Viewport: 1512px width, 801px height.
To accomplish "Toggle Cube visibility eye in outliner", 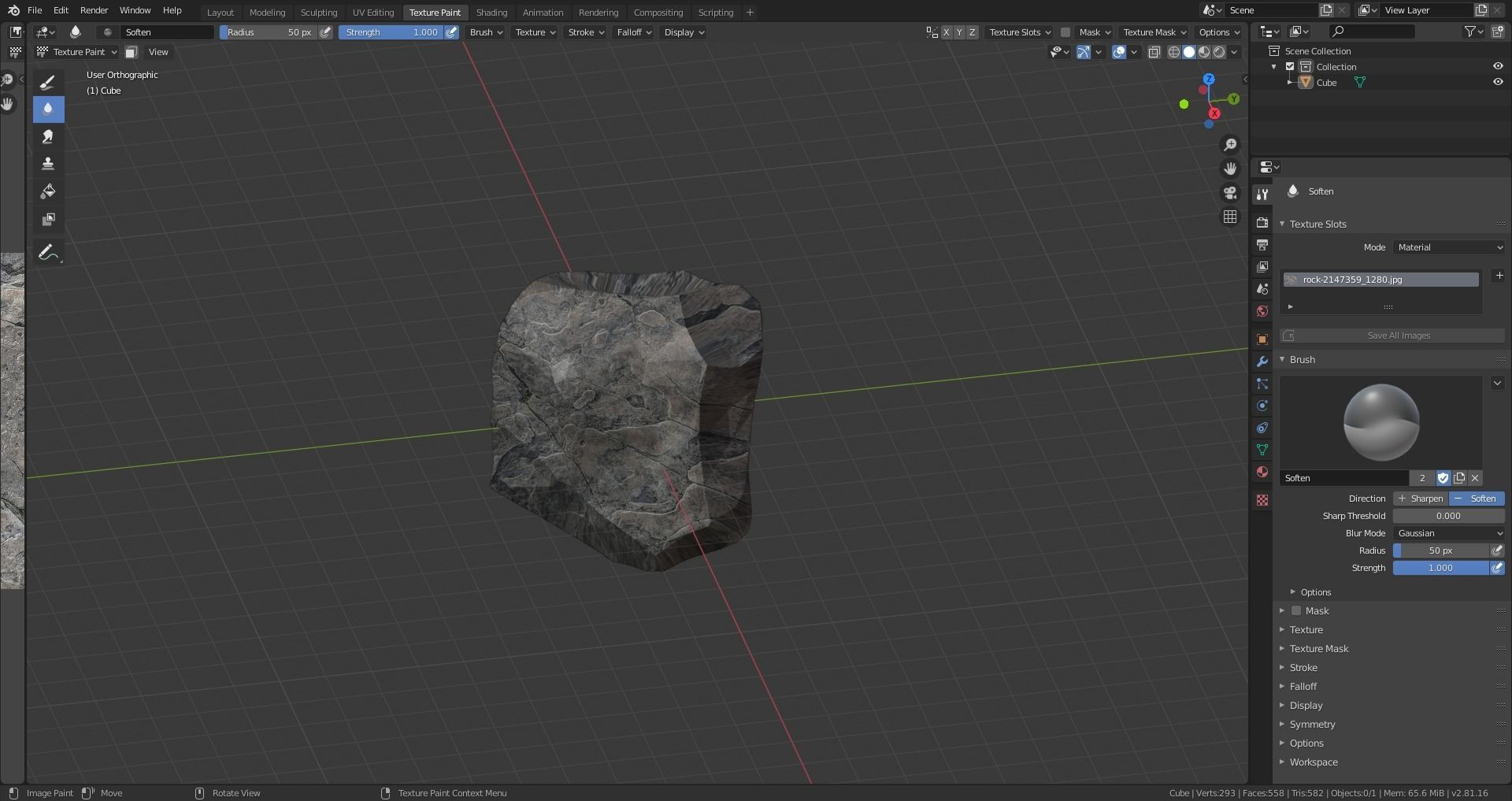I will pyautogui.click(x=1498, y=82).
